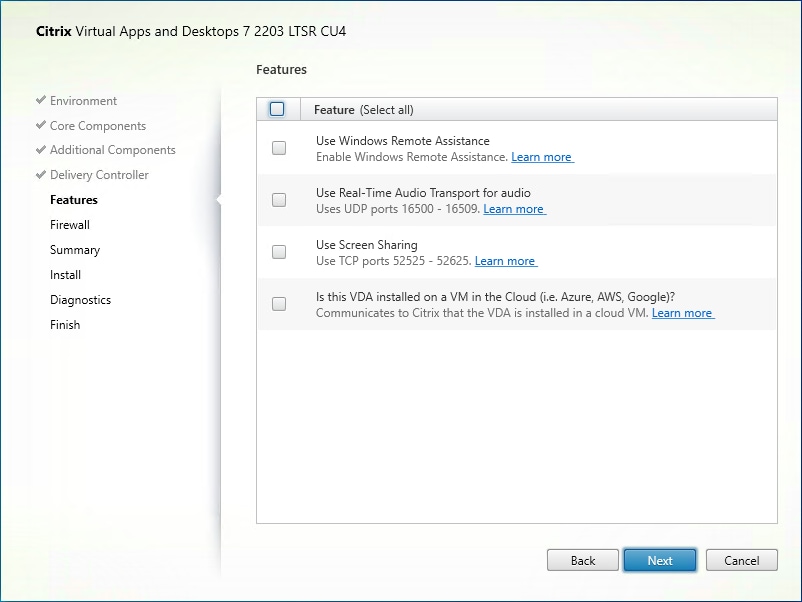Screen dimensions: 802x602
Task: Click the Summary step in sidebar
Action: point(75,250)
